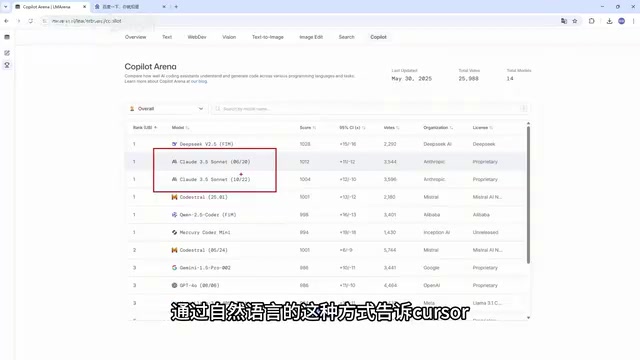
Task: Click Google logo beside Gemini-1.5-Pro-002
Action: (x=174, y=268)
